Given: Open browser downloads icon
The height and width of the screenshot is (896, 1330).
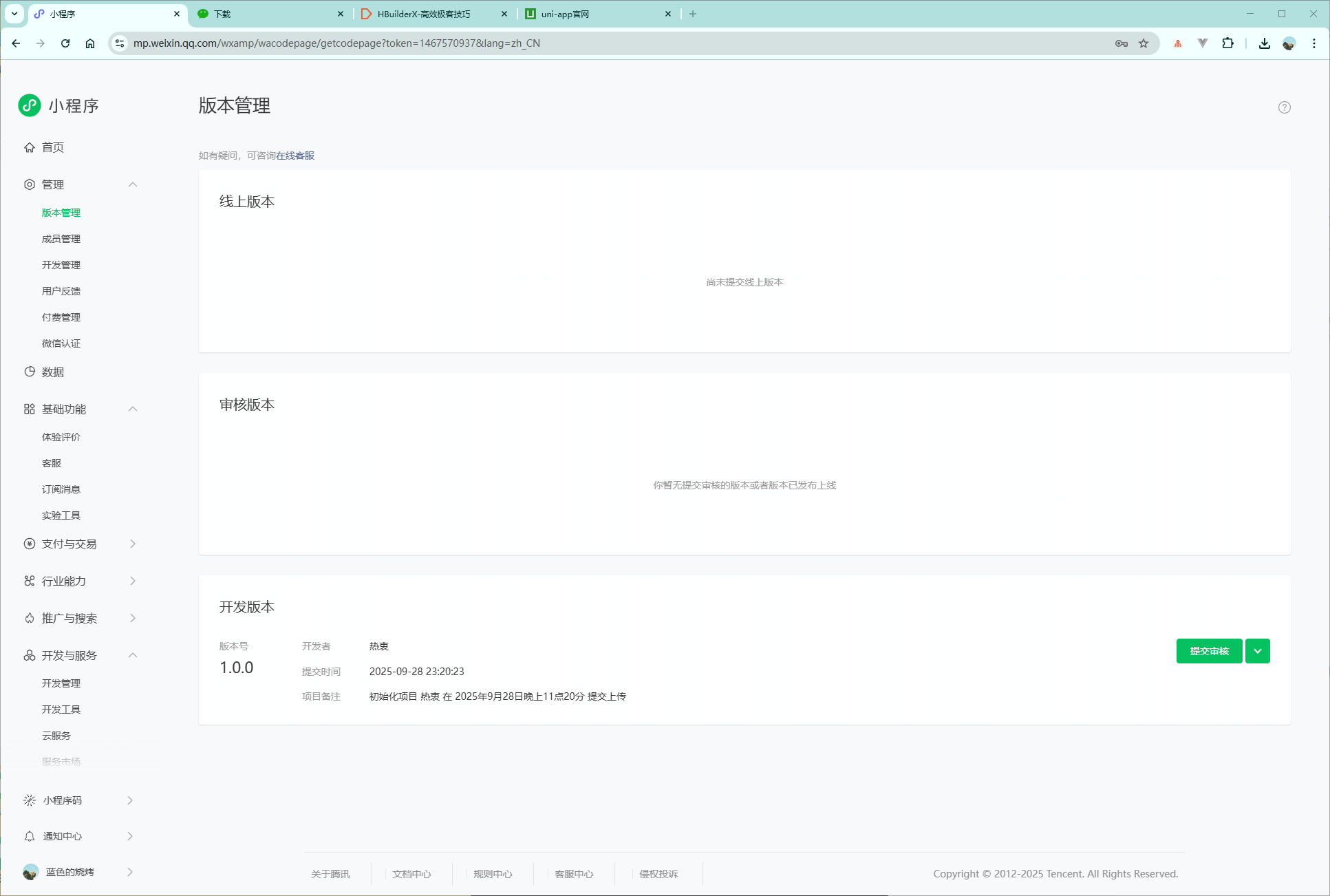Looking at the screenshot, I should (x=1264, y=43).
